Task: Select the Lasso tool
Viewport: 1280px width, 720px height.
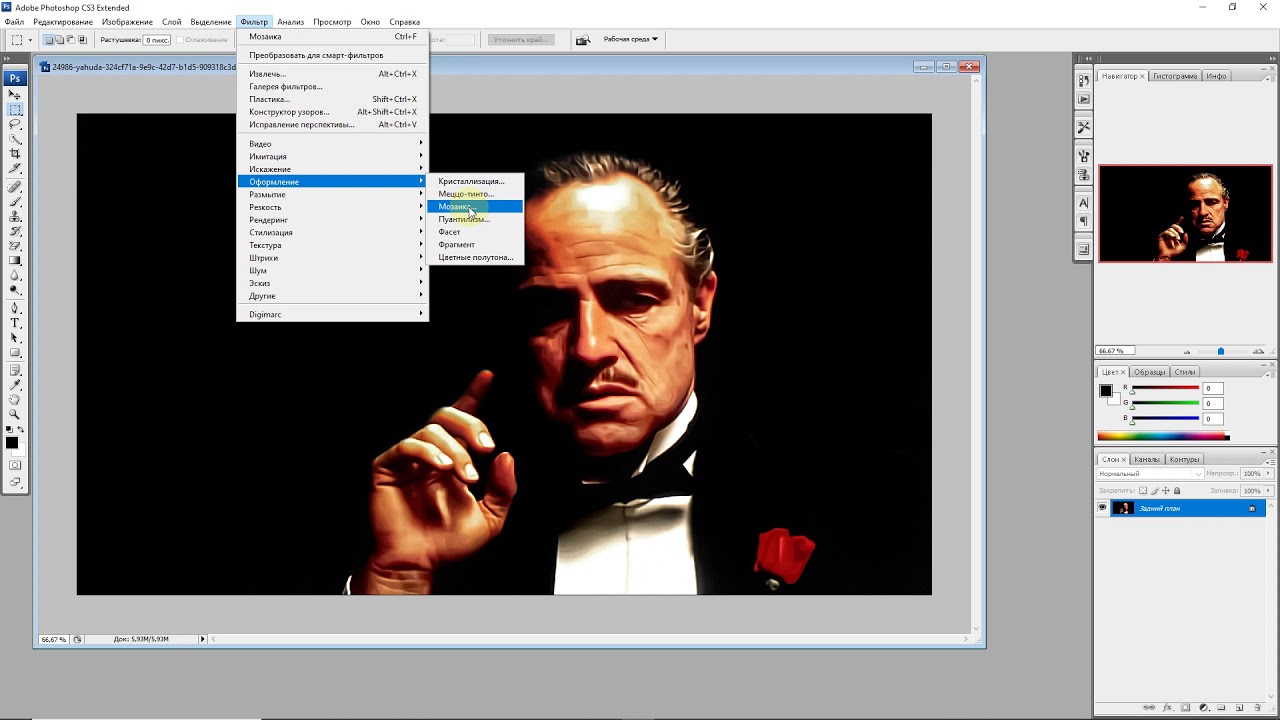Action: (x=15, y=123)
